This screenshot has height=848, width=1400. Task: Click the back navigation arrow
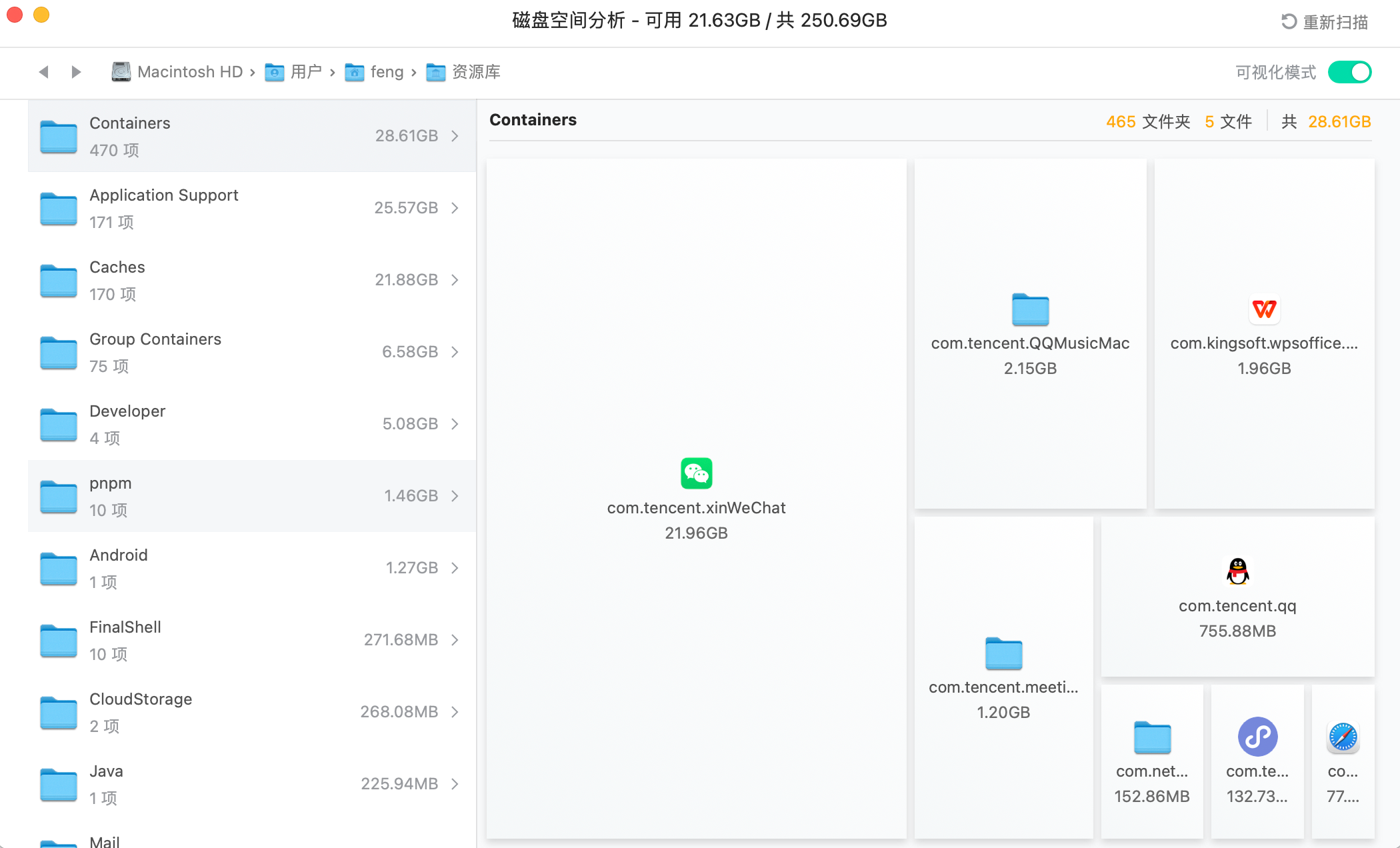(44, 72)
